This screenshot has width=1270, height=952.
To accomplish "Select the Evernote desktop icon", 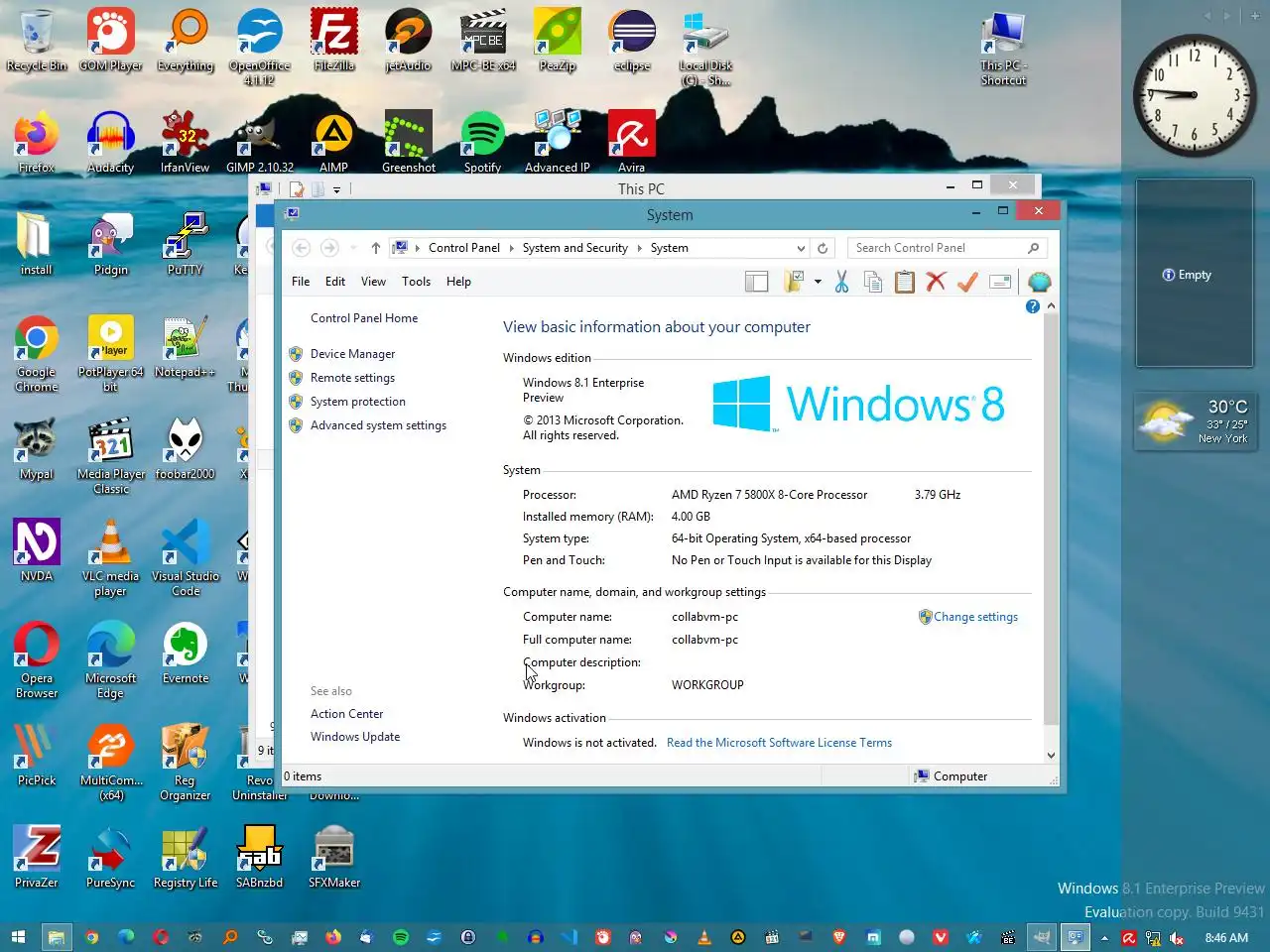I will point(186,653).
